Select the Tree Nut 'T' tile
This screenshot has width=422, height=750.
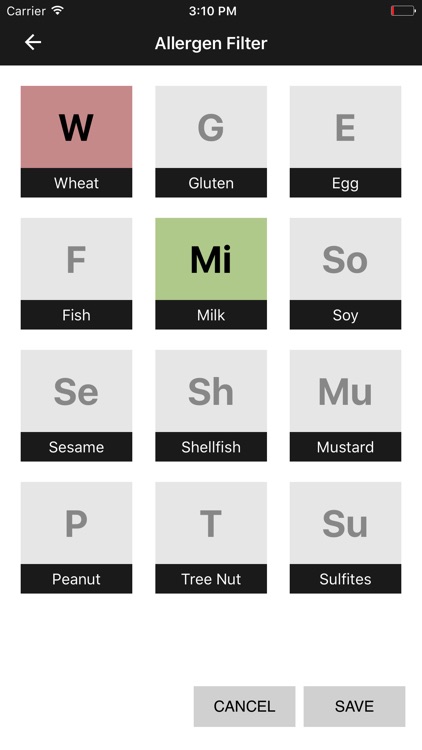211,538
